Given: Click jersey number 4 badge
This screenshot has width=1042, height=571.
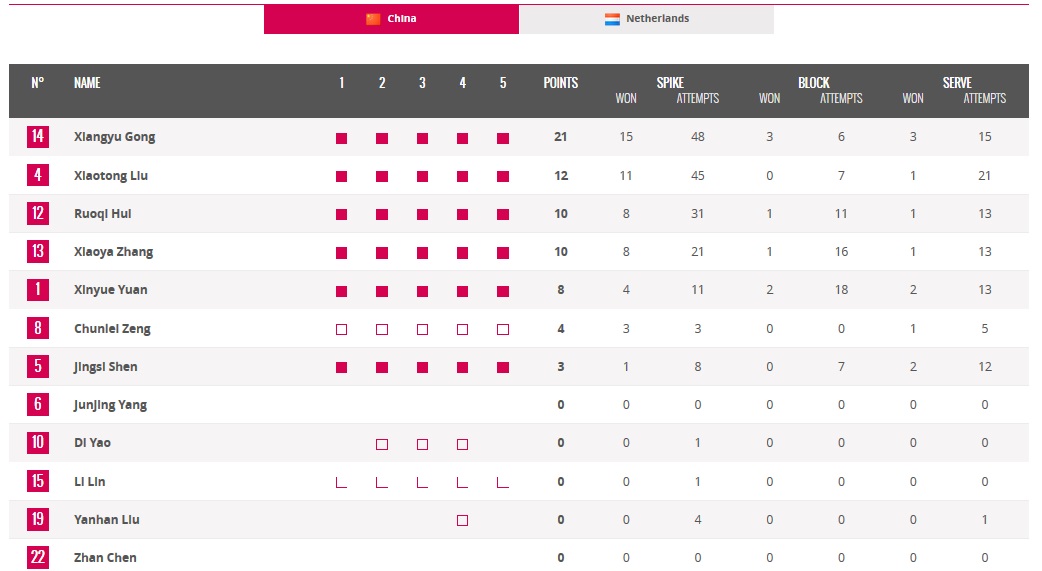Looking at the screenshot, I should pyautogui.click(x=37, y=175).
